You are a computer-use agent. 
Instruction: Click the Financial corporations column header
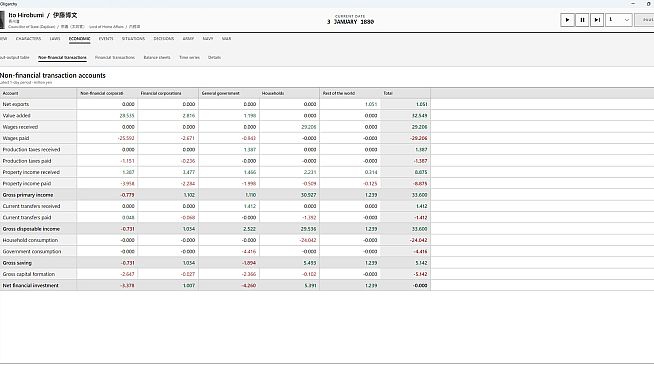pos(168,93)
